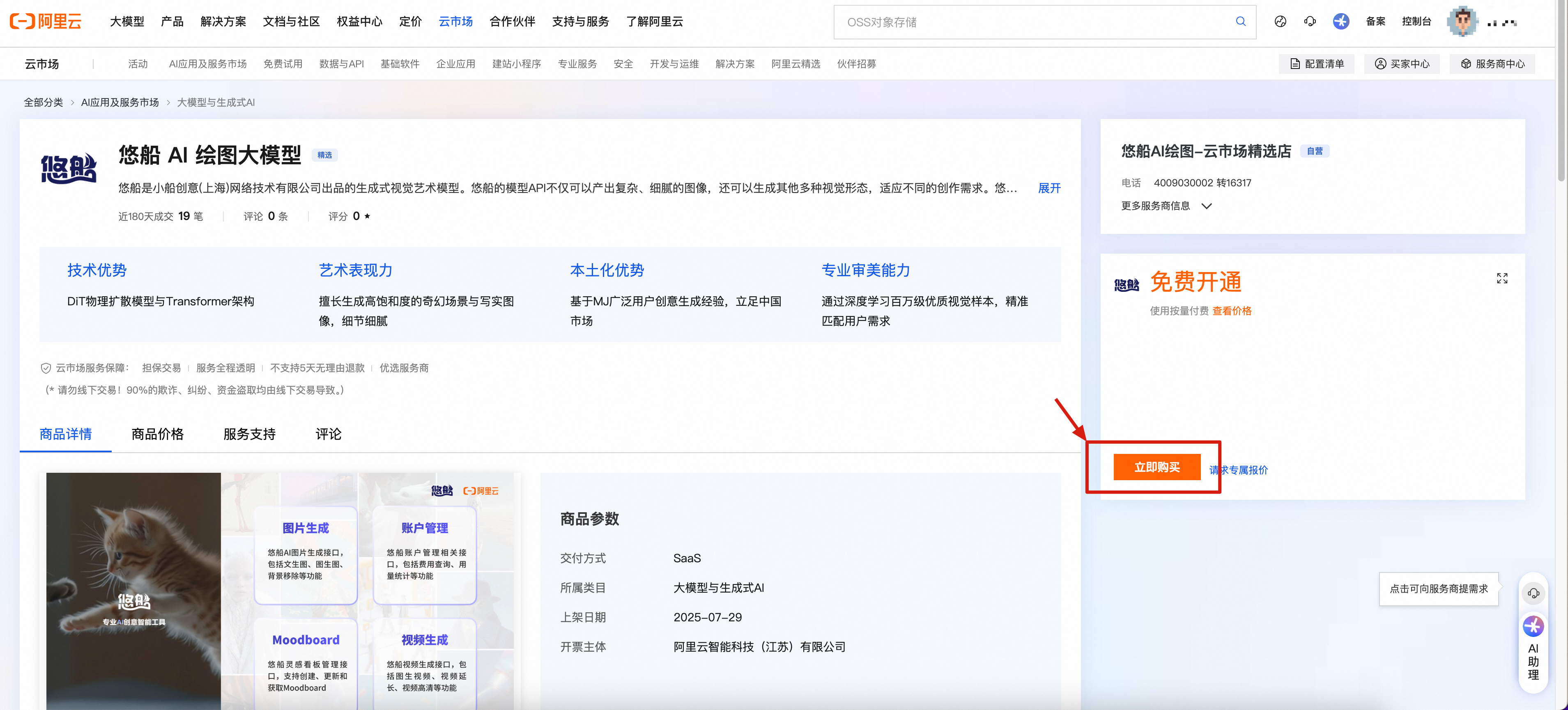Open 安全 category
This screenshot has width=1568, height=710.
[623, 64]
